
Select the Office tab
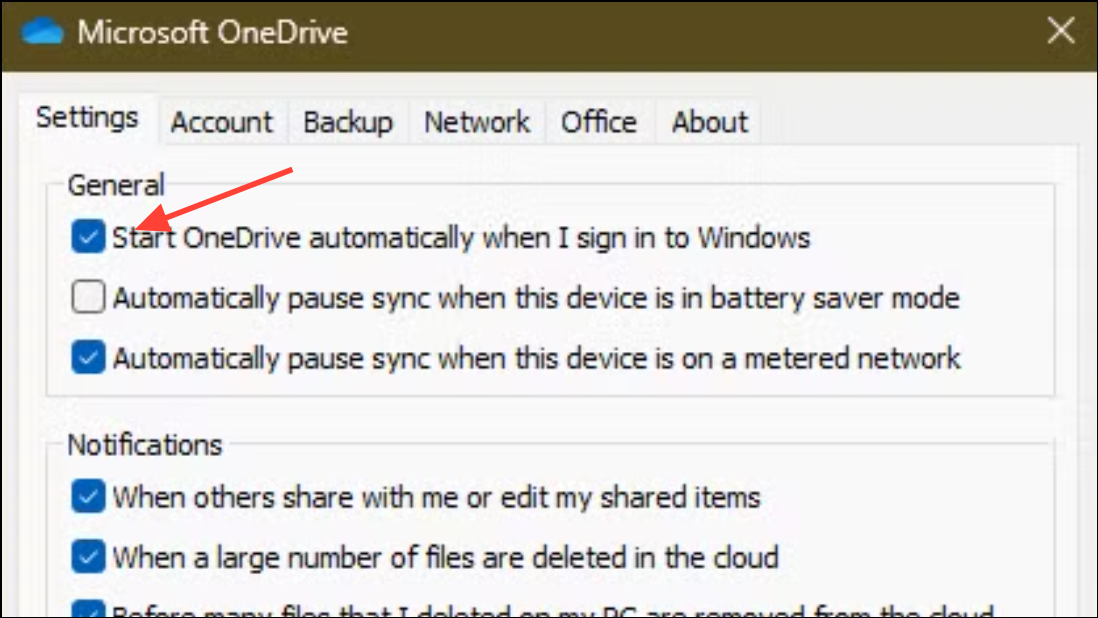(598, 122)
